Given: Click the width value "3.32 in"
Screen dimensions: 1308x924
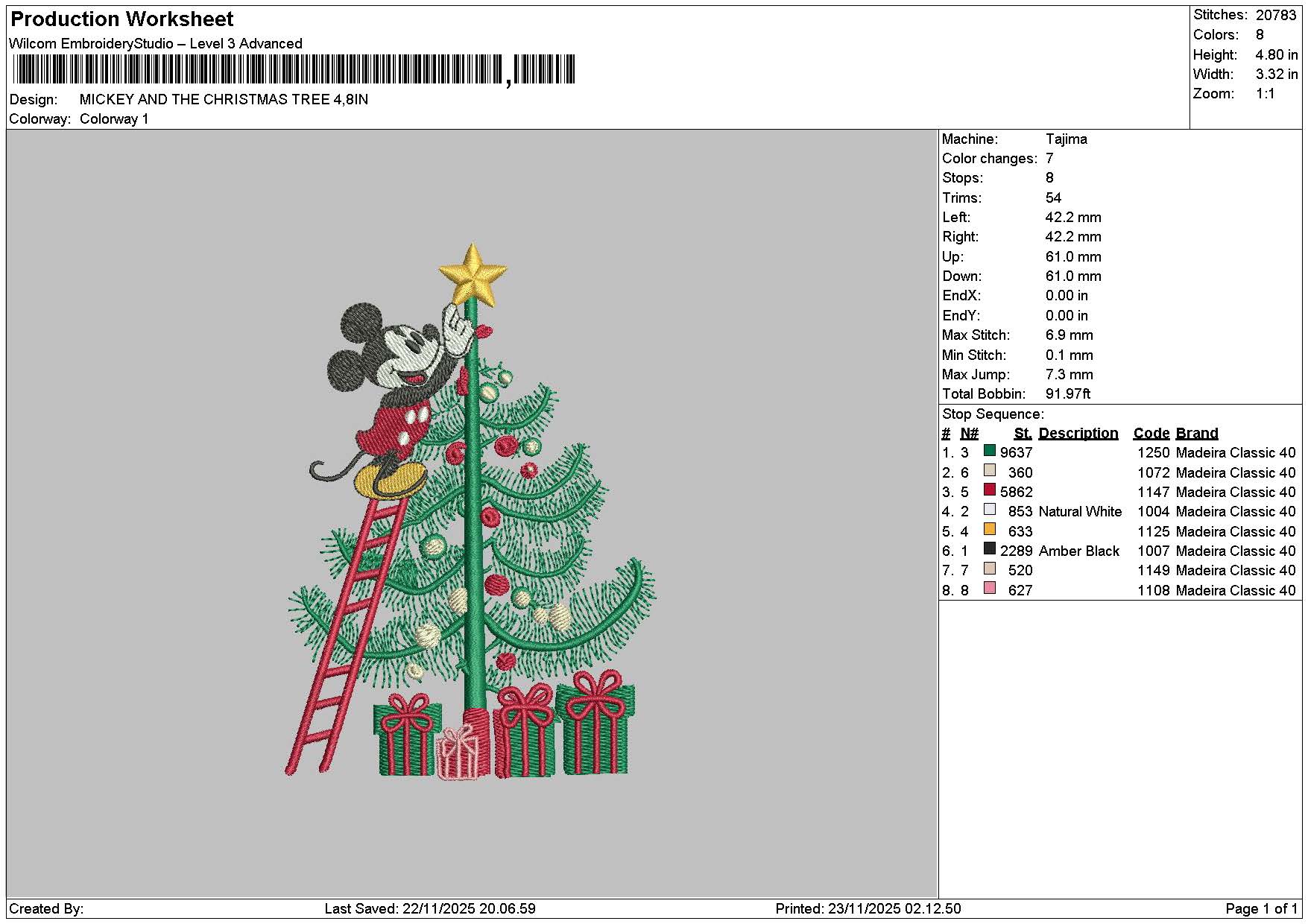Looking at the screenshot, I should click(x=1277, y=75).
